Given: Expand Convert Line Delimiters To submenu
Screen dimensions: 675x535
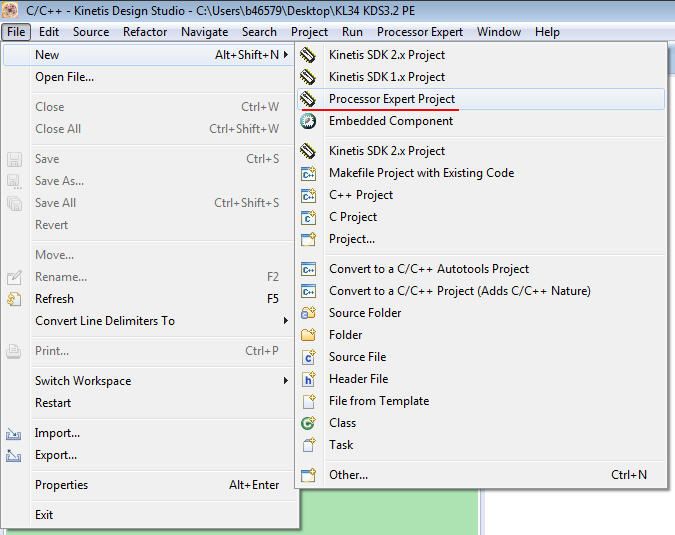Looking at the screenshot, I should pyautogui.click(x=286, y=321).
